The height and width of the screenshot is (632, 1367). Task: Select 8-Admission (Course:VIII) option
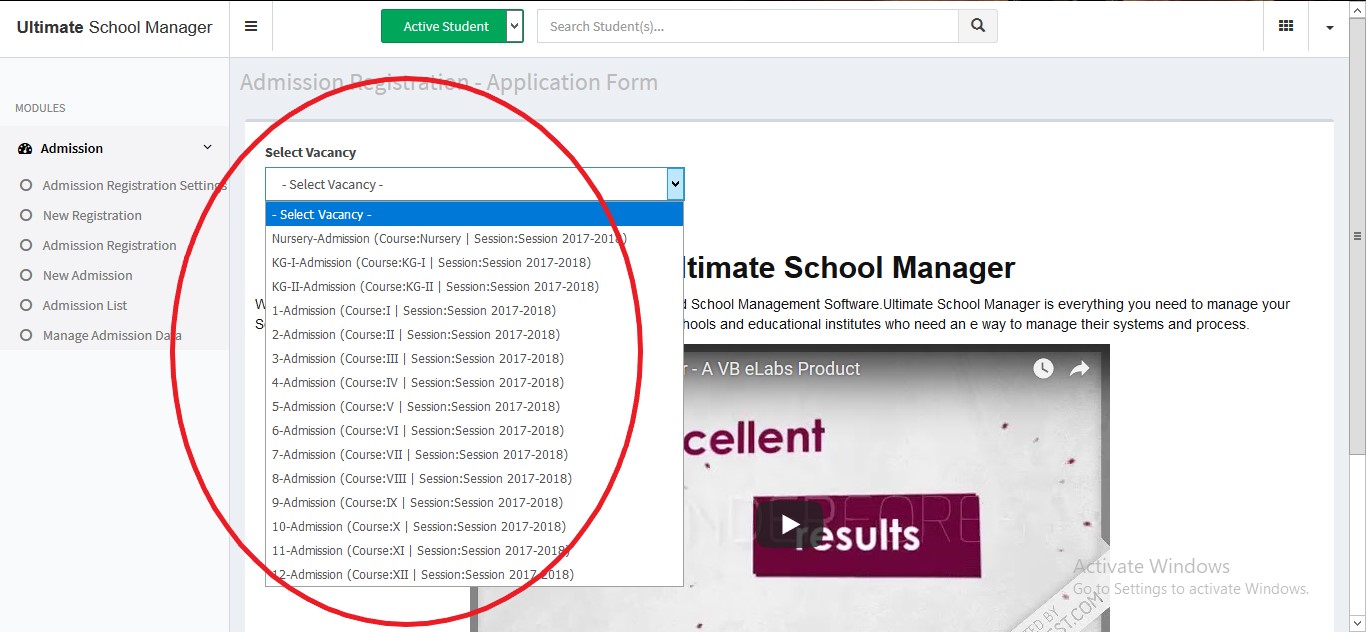coord(475,478)
